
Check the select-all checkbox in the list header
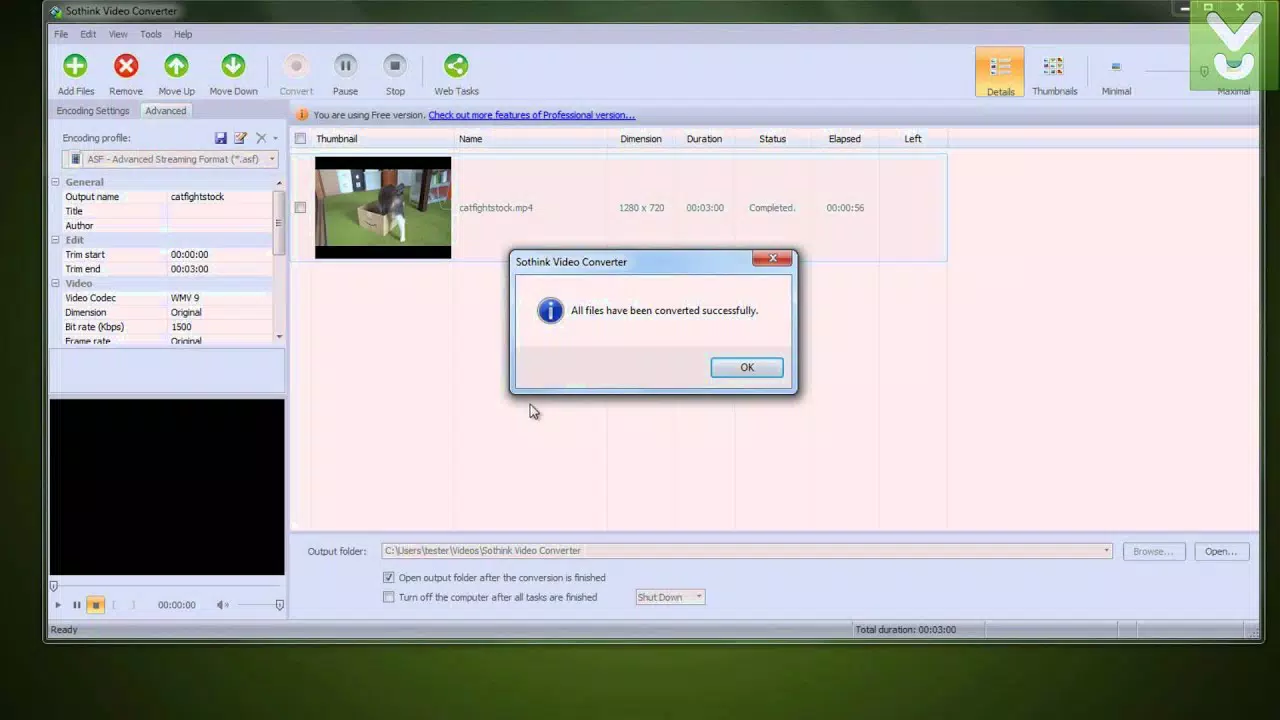(300, 139)
